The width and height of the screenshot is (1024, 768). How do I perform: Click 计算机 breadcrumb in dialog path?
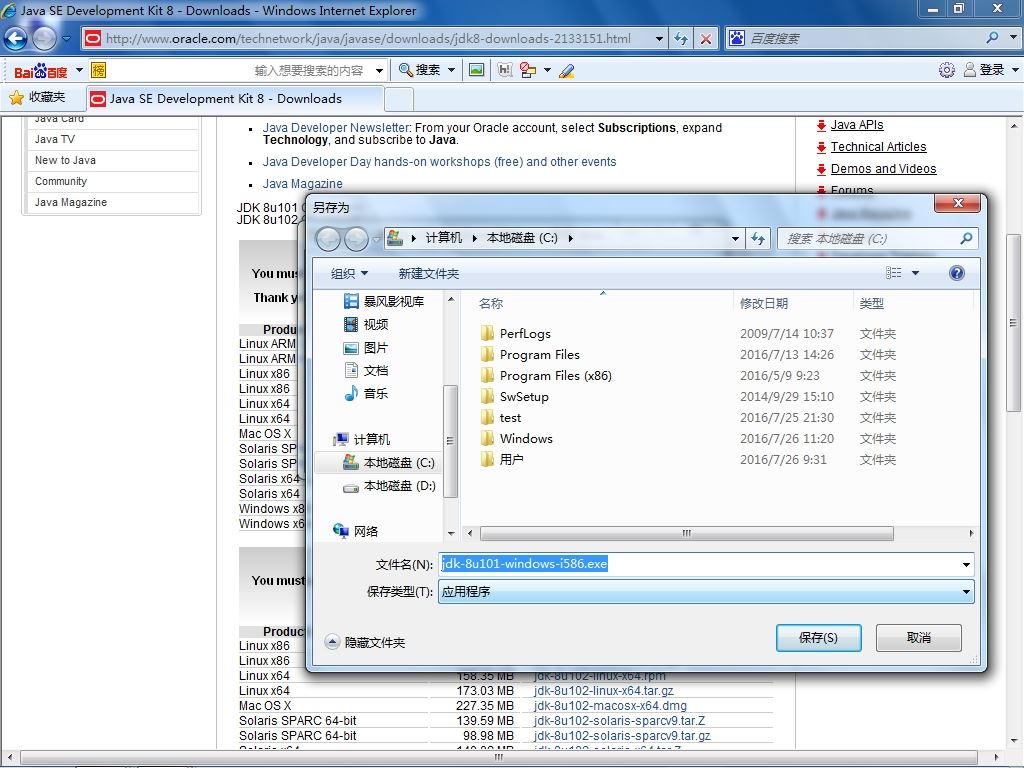[x=443, y=238]
